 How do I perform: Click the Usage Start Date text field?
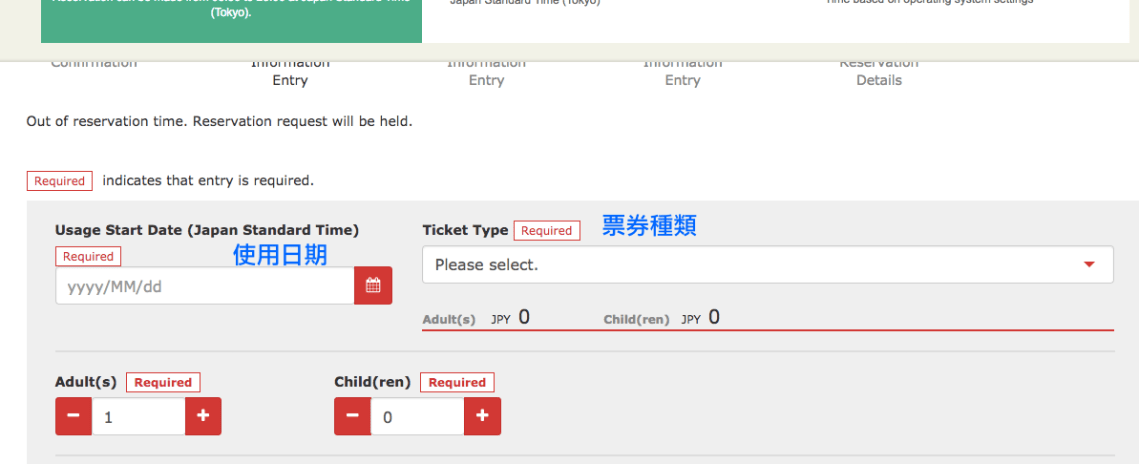click(205, 287)
